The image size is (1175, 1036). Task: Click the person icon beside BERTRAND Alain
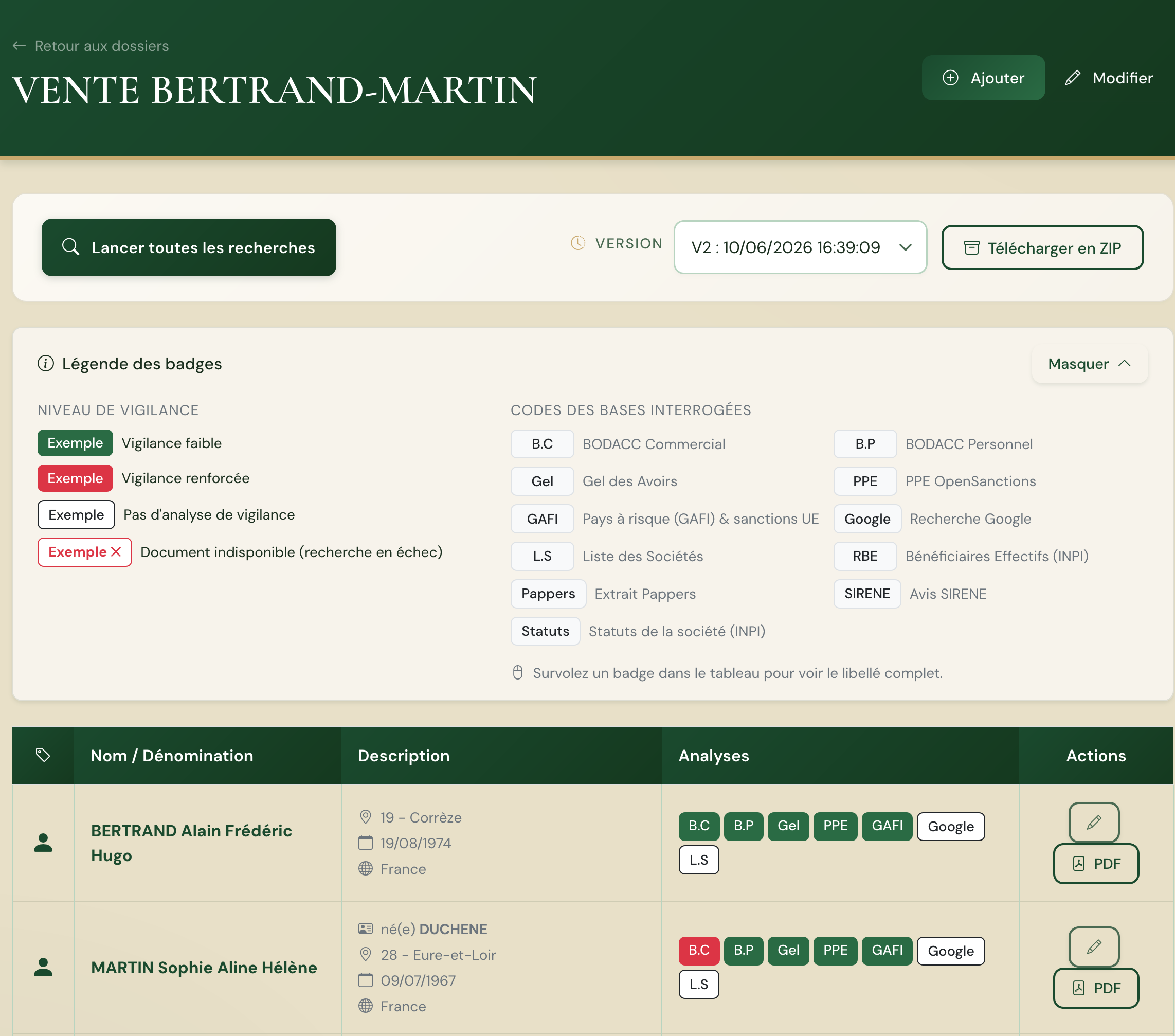point(43,842)
